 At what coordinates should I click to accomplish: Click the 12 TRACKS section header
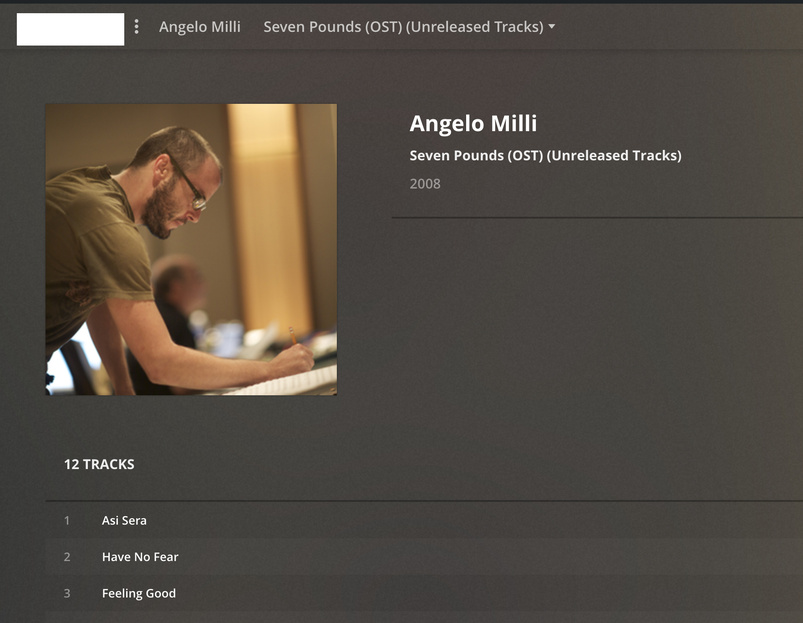tap(99, 464)
